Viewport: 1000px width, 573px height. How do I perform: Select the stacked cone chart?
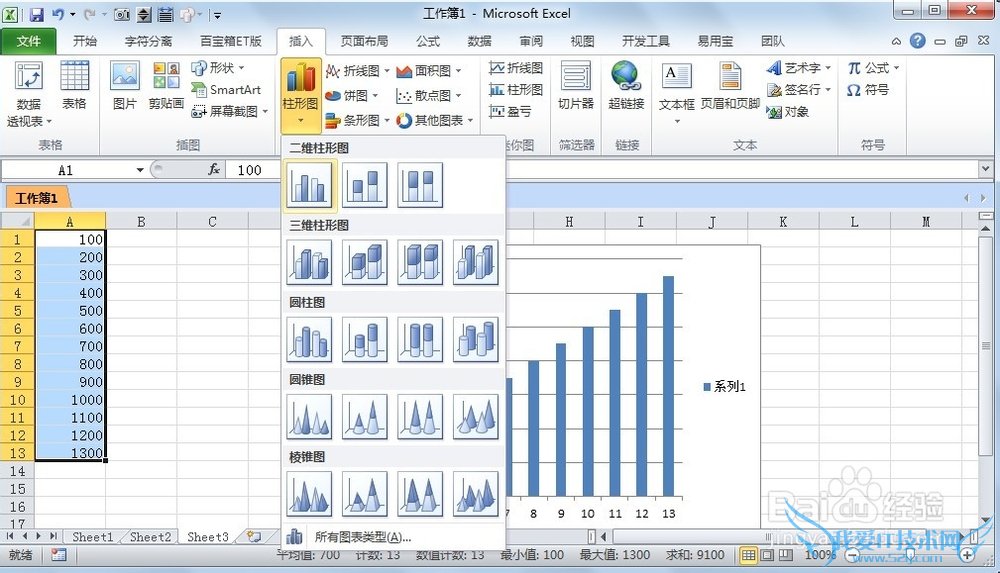pos(364,417)
